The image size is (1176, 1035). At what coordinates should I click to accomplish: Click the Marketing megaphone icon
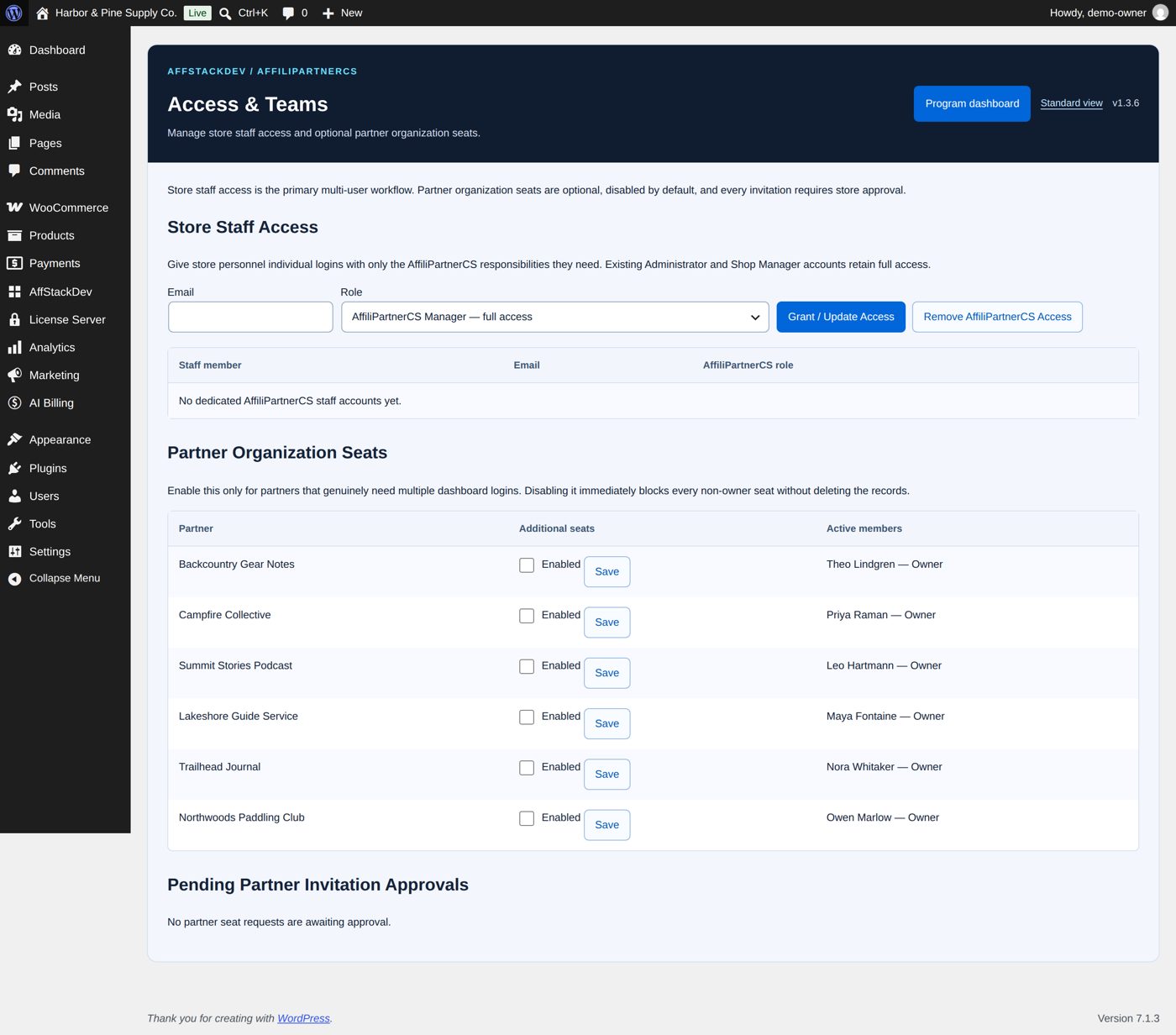[14, 375]
